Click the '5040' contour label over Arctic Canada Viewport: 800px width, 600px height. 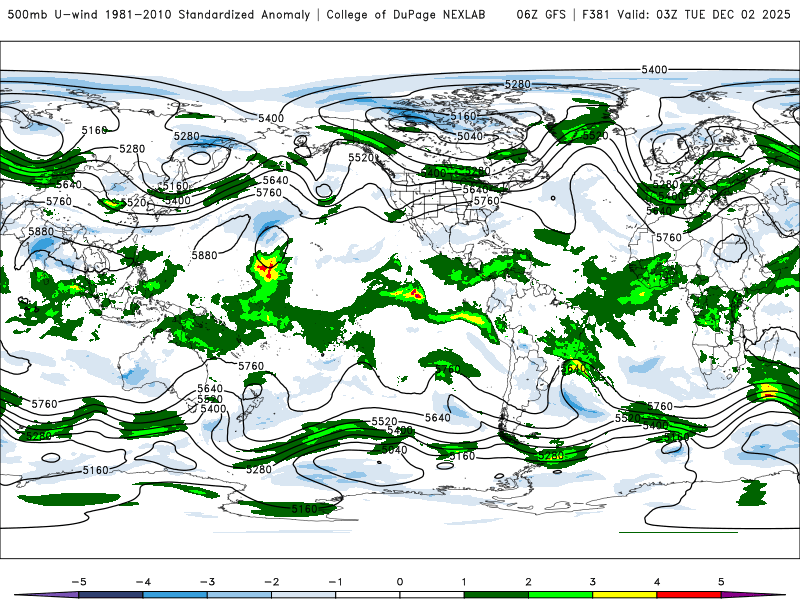pos(470,136)
